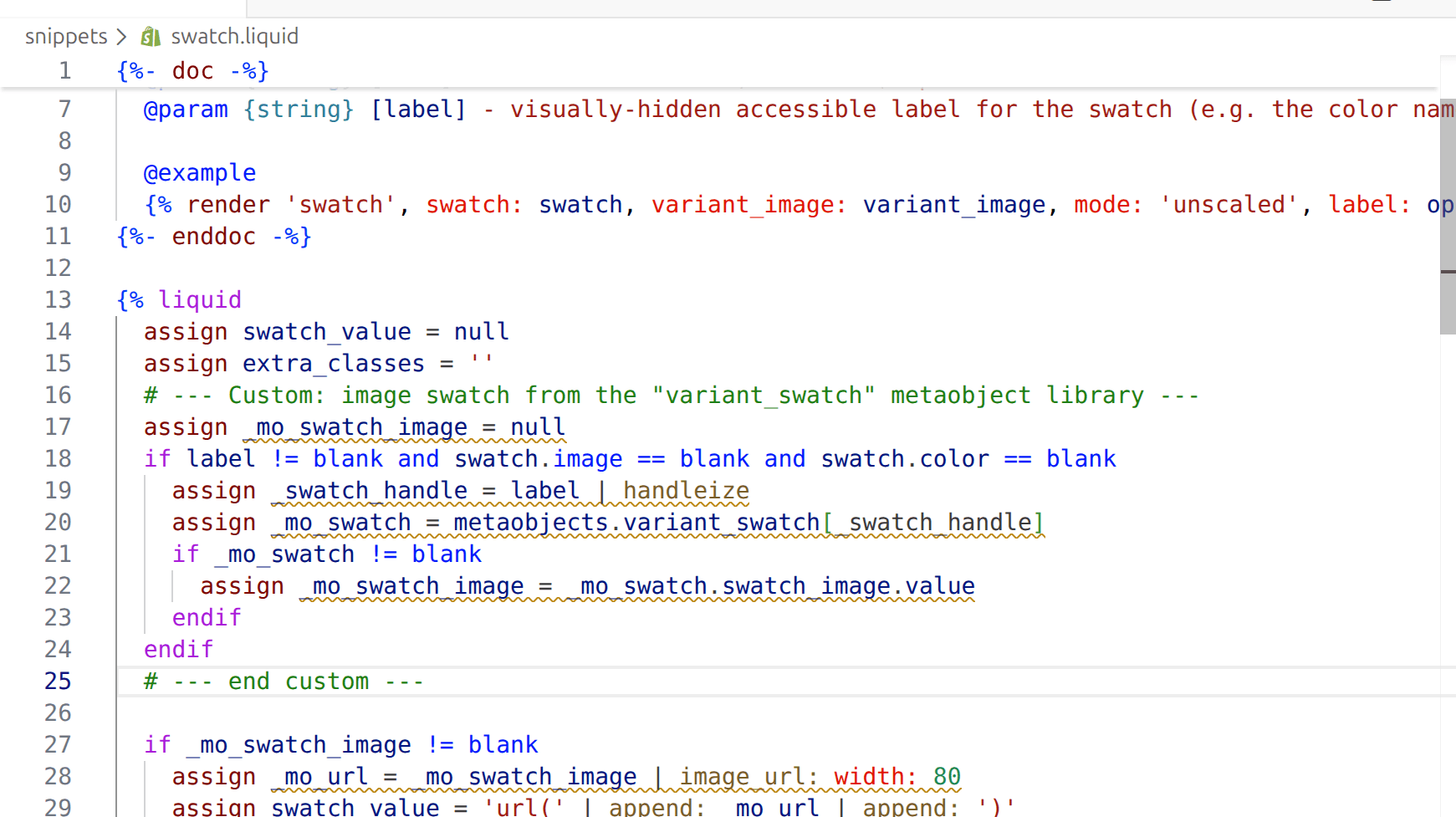Click 'extra_classes' variable on line 15
The height and width of the screenshot is (817, 1456).
(334, 364)
